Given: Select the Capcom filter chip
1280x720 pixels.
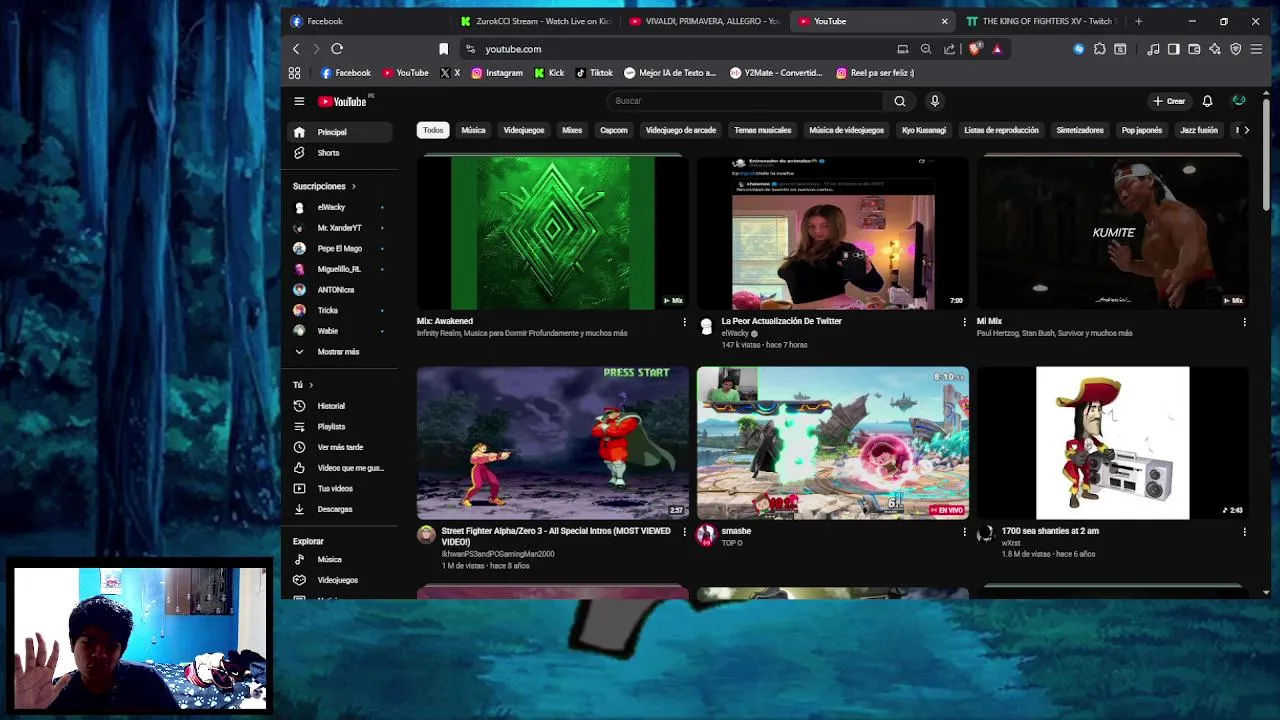Looking at the screenshot, I should 614,130.
